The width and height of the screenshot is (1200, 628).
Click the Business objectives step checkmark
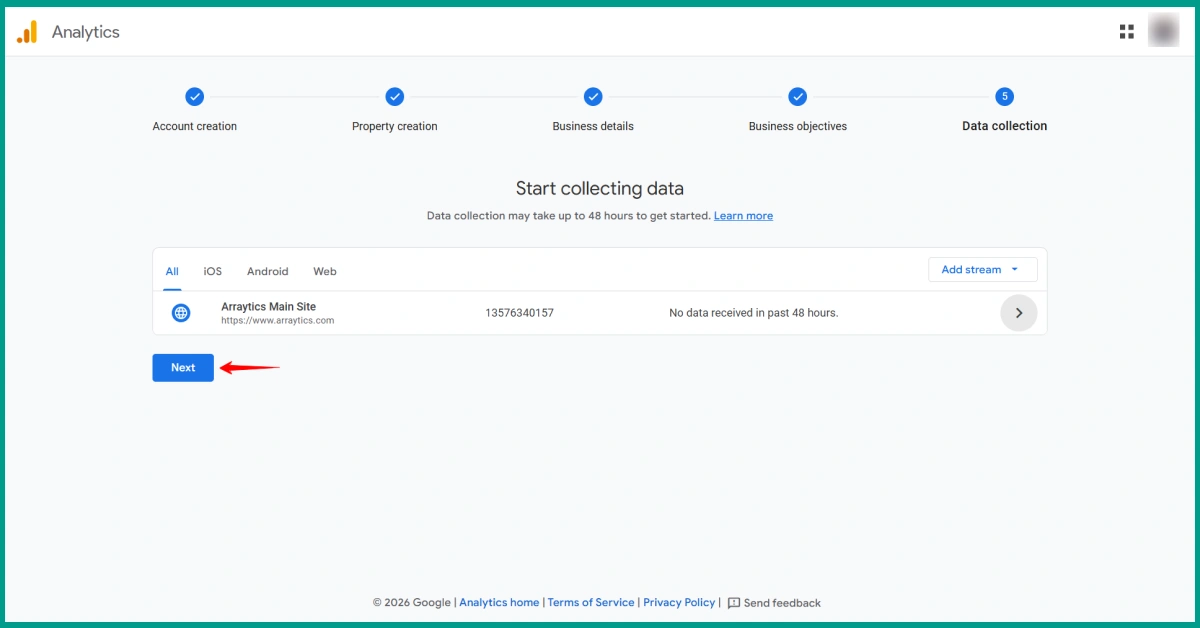tap(797, 97)
